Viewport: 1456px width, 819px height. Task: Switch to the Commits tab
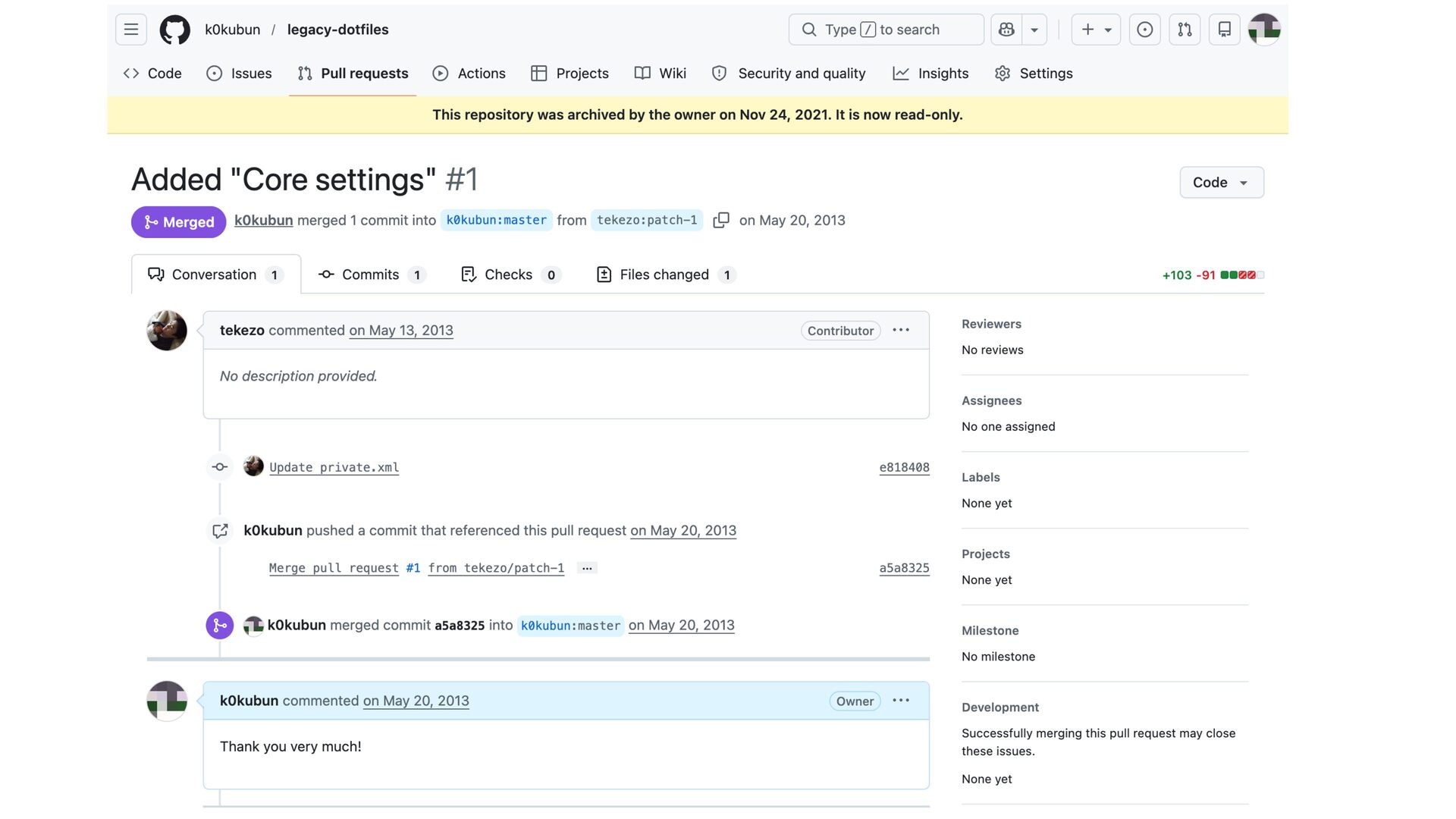coord(370,275)
